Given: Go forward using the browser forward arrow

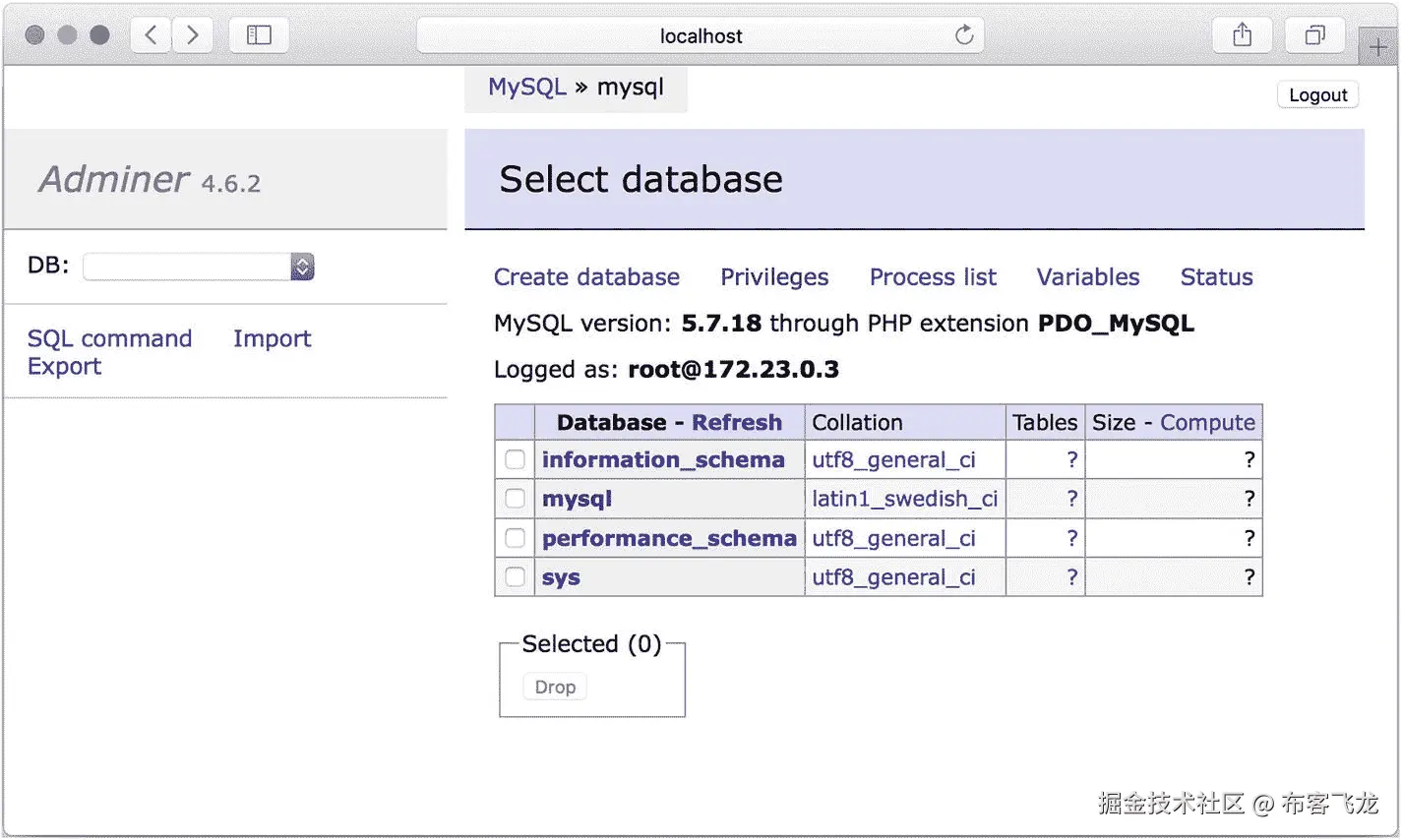Looking at the screenshot, I should [193, 35].
